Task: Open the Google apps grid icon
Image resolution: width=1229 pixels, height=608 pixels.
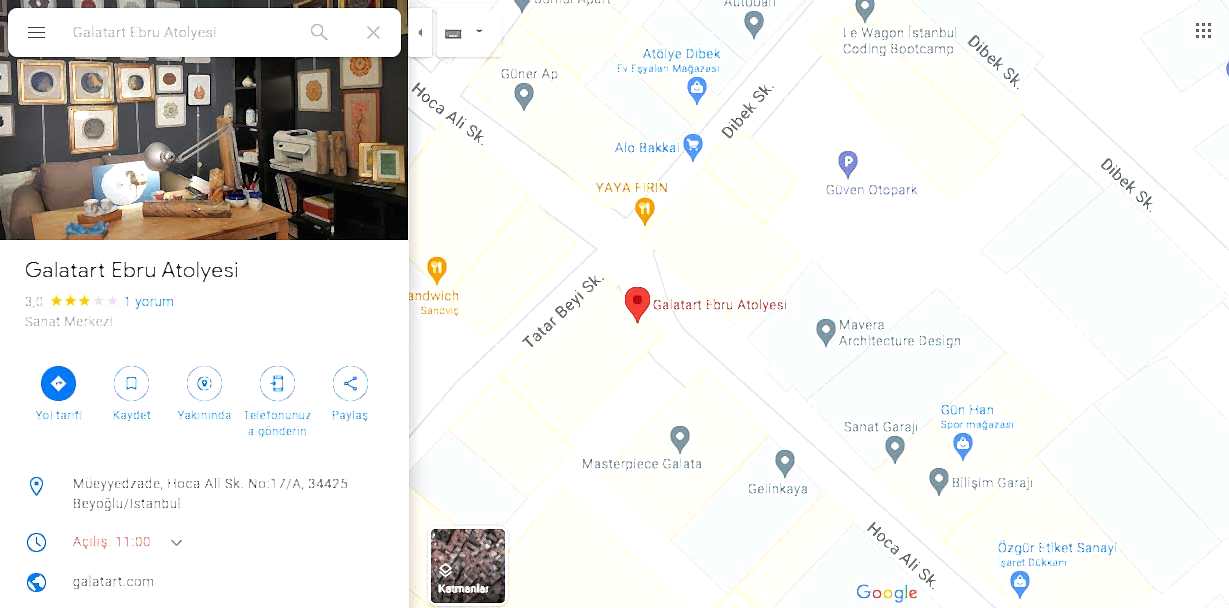Action: point(1203,31)
